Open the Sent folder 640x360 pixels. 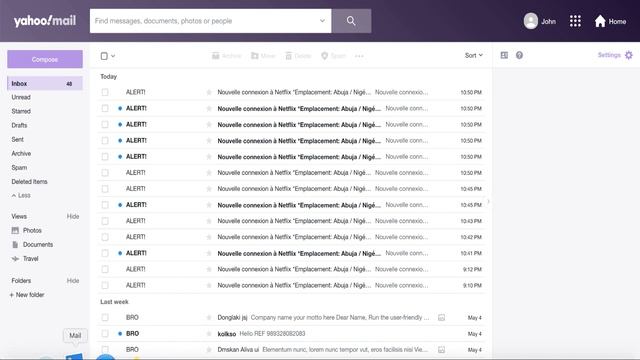point(18,140)
